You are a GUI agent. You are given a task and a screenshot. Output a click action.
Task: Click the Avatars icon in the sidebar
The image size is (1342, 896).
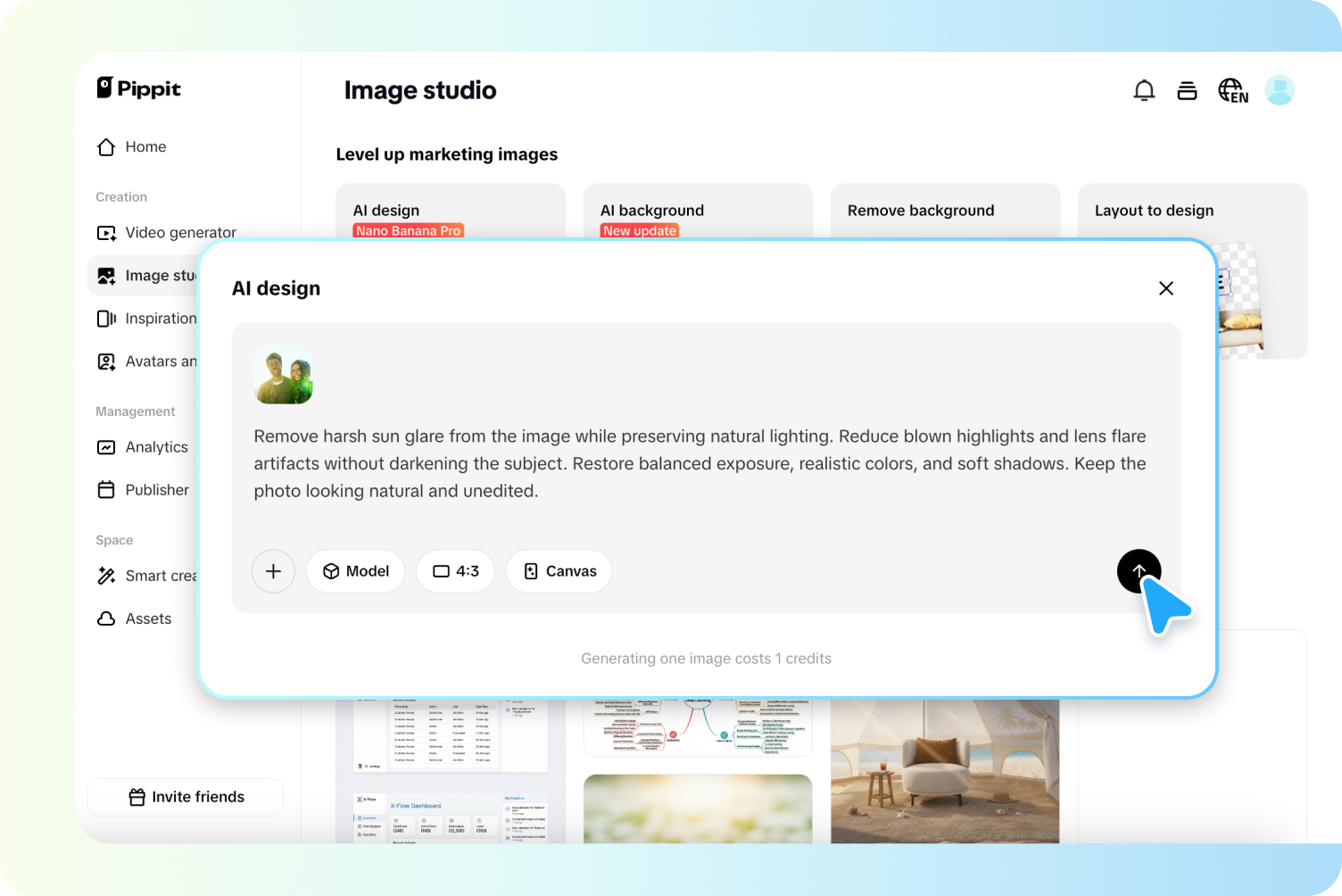(x=106, y=361)
